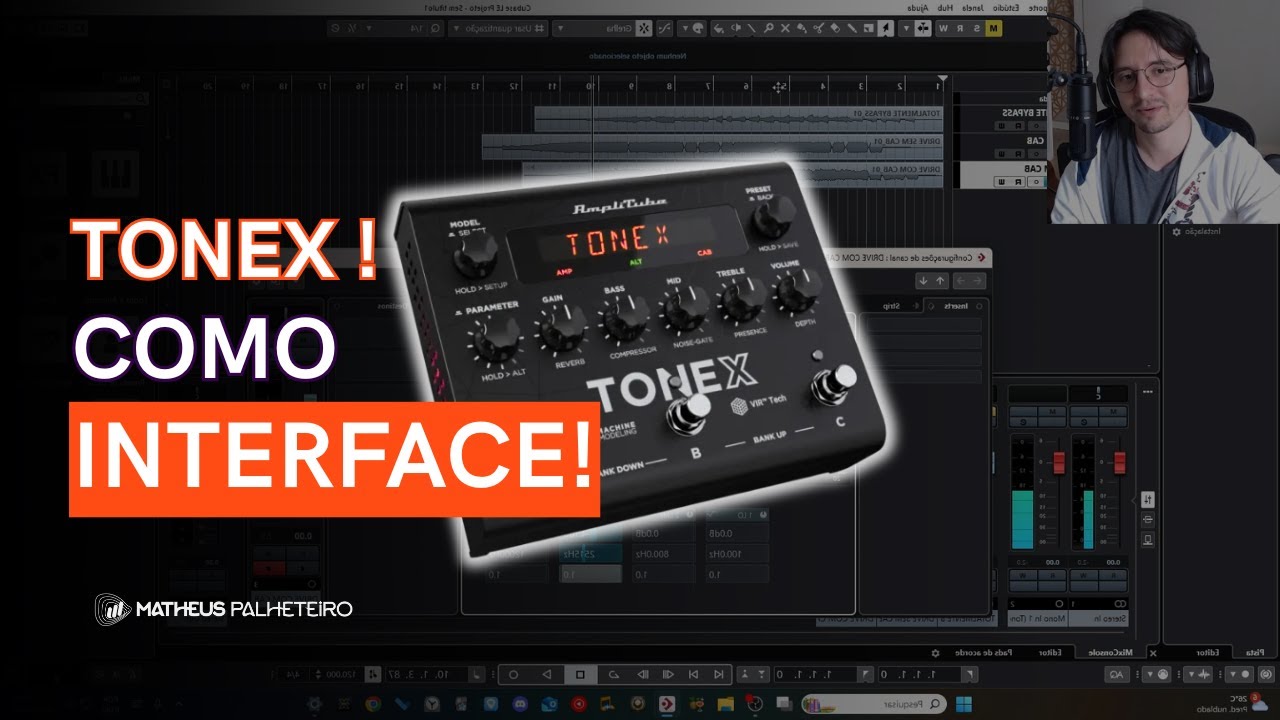Open the Estúdio menu
The height and width of the screenshot is (720, 1280).
[x=1007, y=8]
